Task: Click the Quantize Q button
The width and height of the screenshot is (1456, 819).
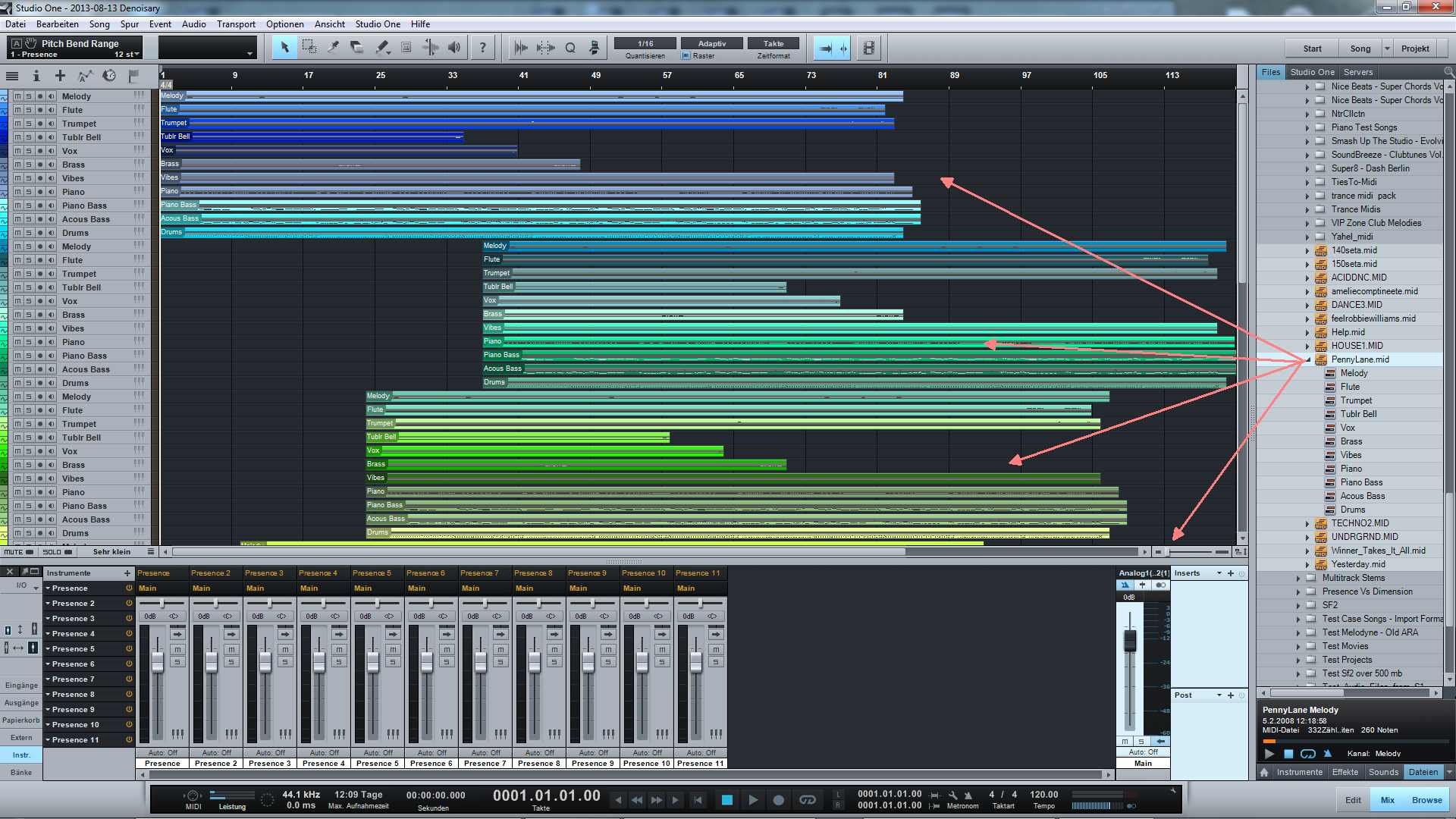Action: pos(570,48)
